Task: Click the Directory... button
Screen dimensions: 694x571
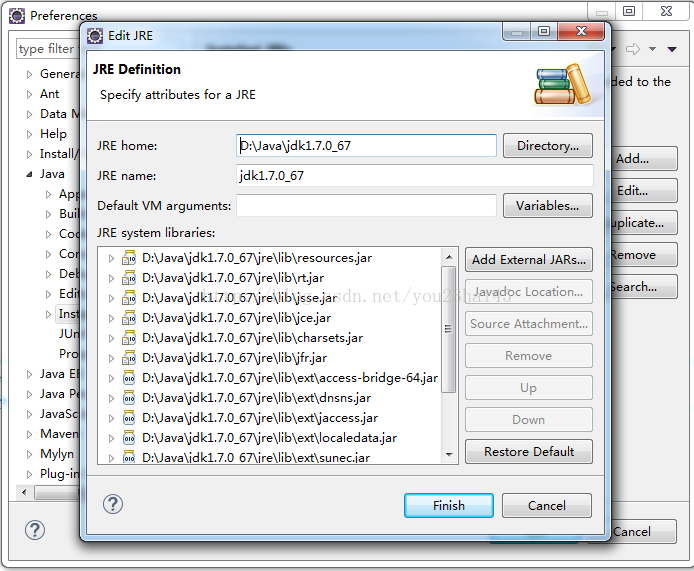Action: pyautogui.click(x=547, y=146)
